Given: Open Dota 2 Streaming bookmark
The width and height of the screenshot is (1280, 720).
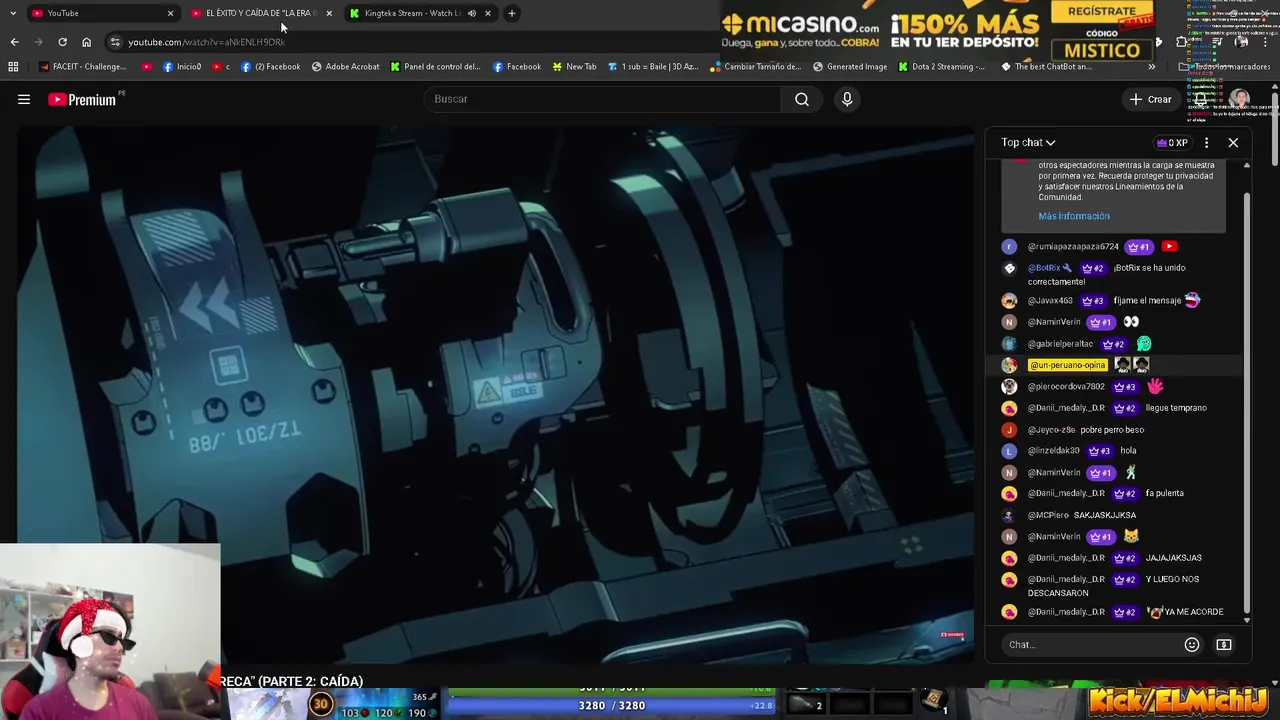Looking at the screenshot, I should [941, 67].
